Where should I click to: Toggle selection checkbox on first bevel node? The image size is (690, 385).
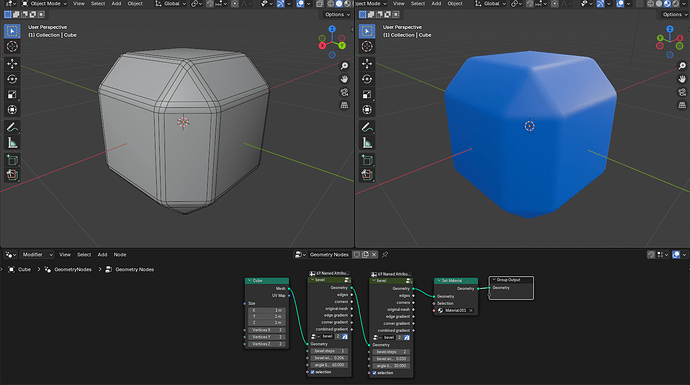click(x=312, y=372)
